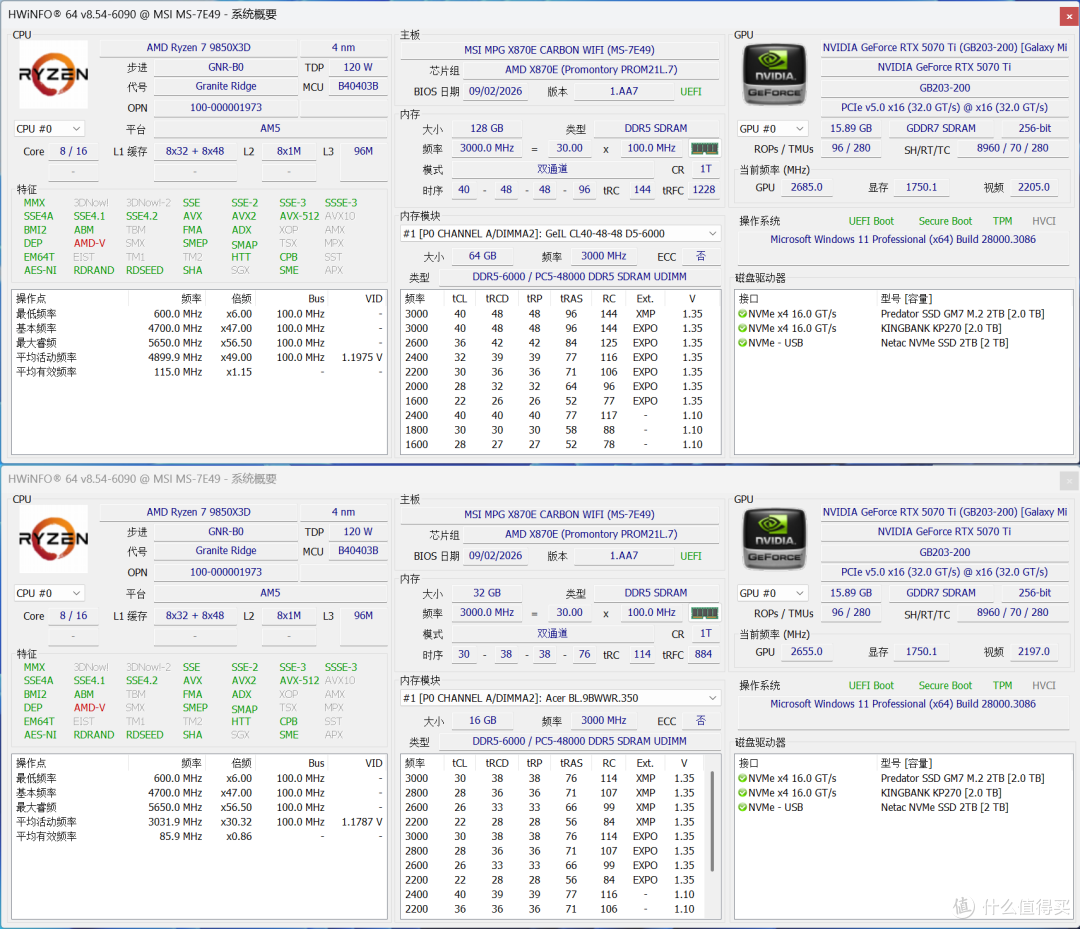Open the CPU #0 dropdown in upper window

[x=49, y=129]
